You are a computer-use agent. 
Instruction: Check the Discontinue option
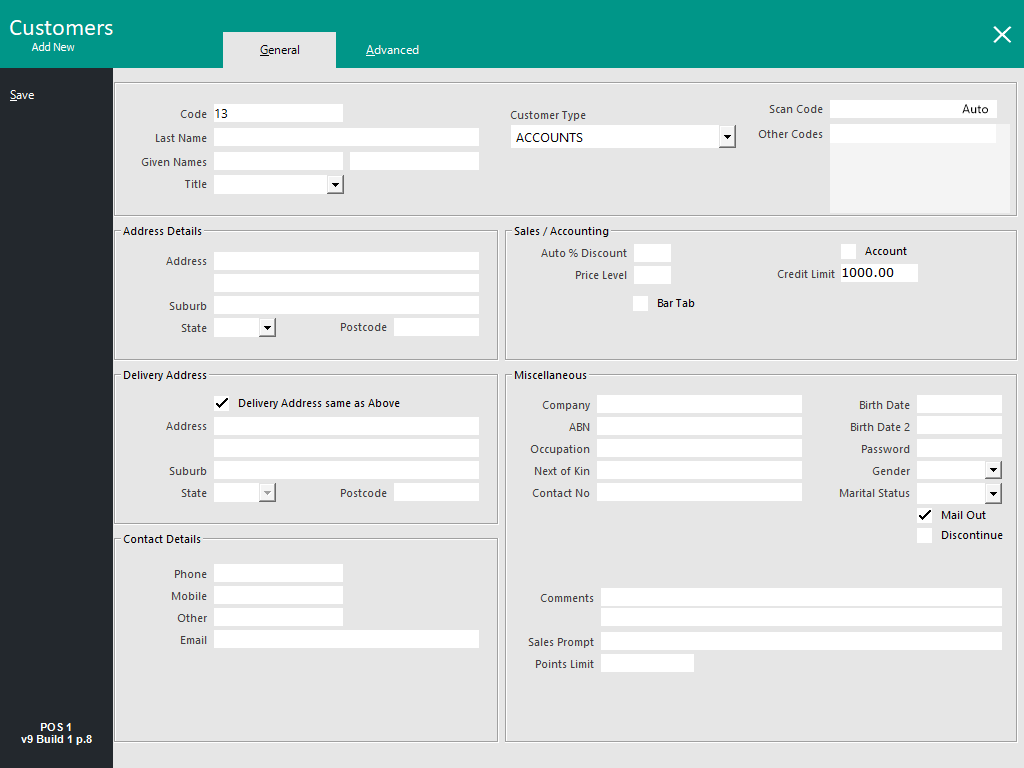tap(924, 535)
